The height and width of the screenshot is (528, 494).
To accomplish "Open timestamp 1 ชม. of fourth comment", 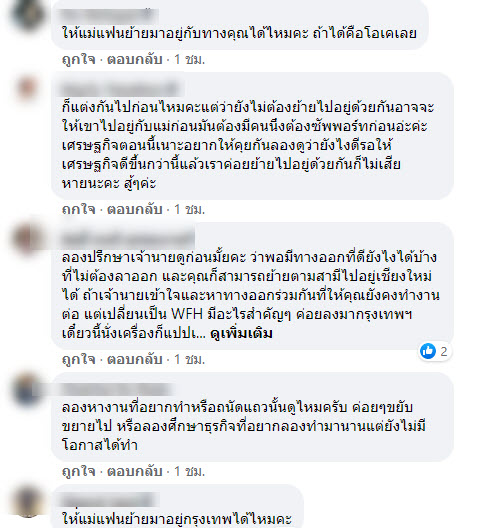I will pos(190,471).
